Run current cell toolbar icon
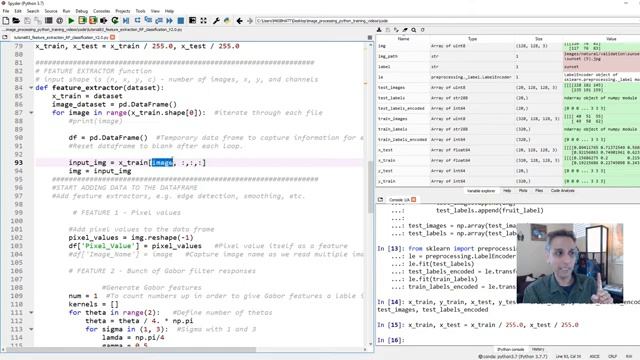 (x=82, y=20)
